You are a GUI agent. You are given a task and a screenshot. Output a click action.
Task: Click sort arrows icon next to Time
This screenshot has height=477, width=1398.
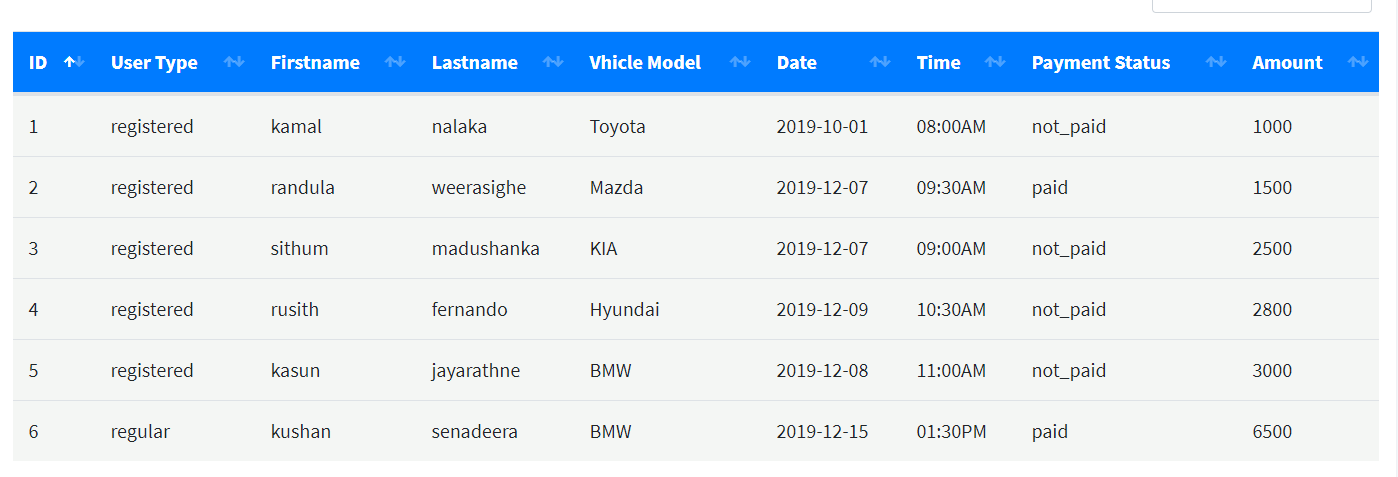pos(996,62)
